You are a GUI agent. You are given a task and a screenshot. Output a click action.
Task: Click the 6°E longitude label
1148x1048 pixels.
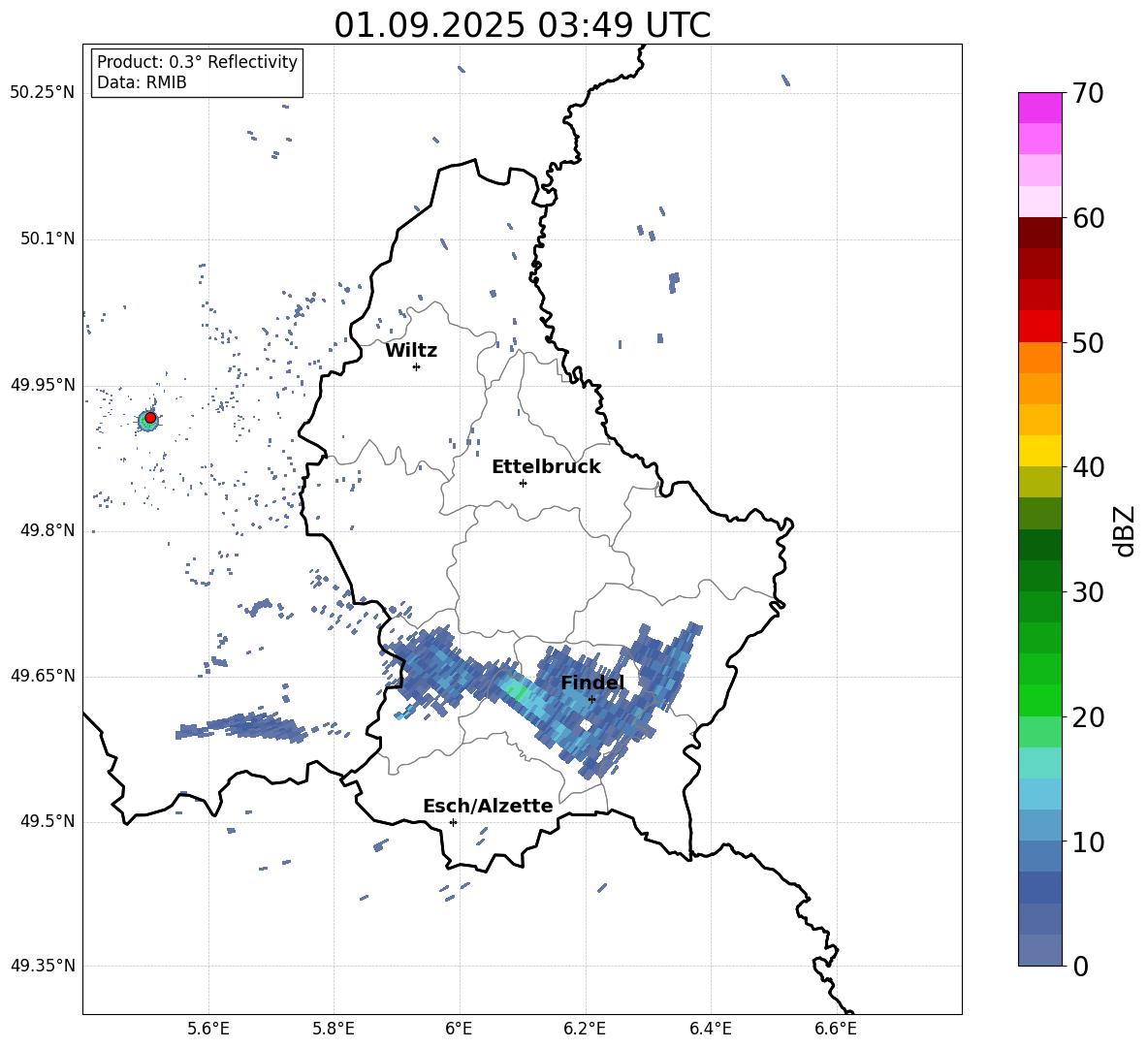click(x=459, y=1029)
